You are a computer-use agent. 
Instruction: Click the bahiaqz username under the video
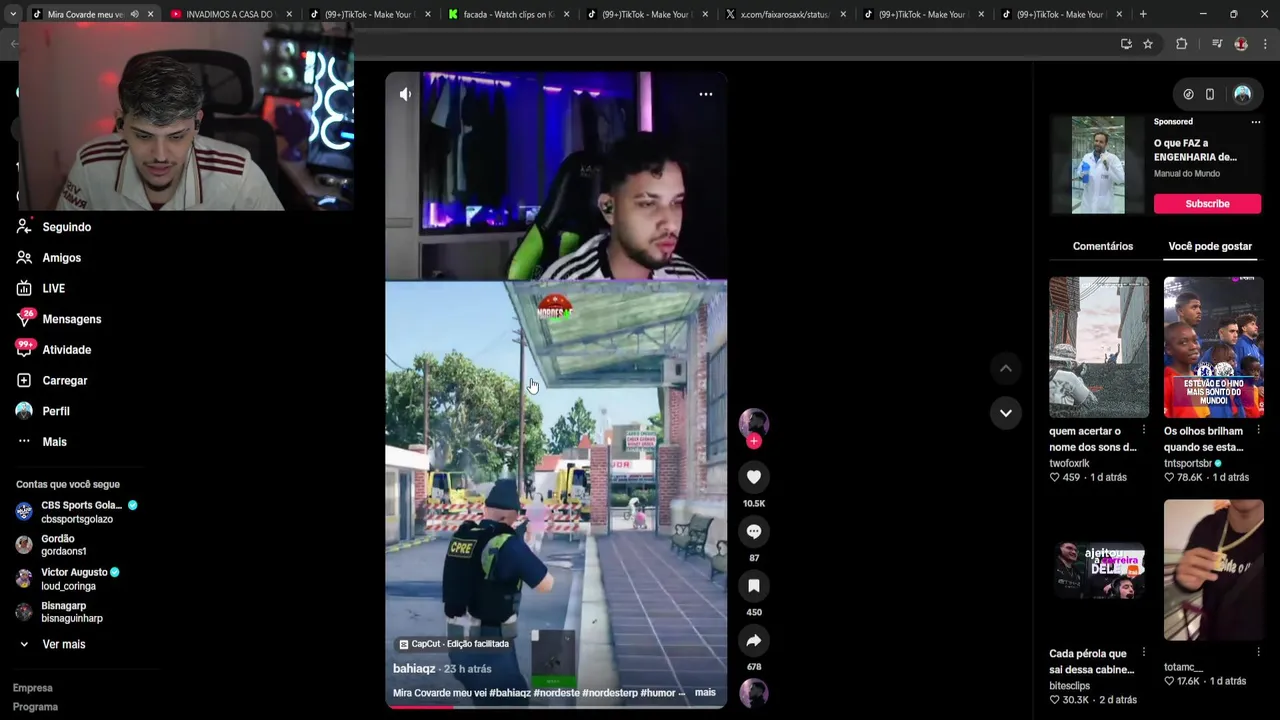[x=414, y=669]
